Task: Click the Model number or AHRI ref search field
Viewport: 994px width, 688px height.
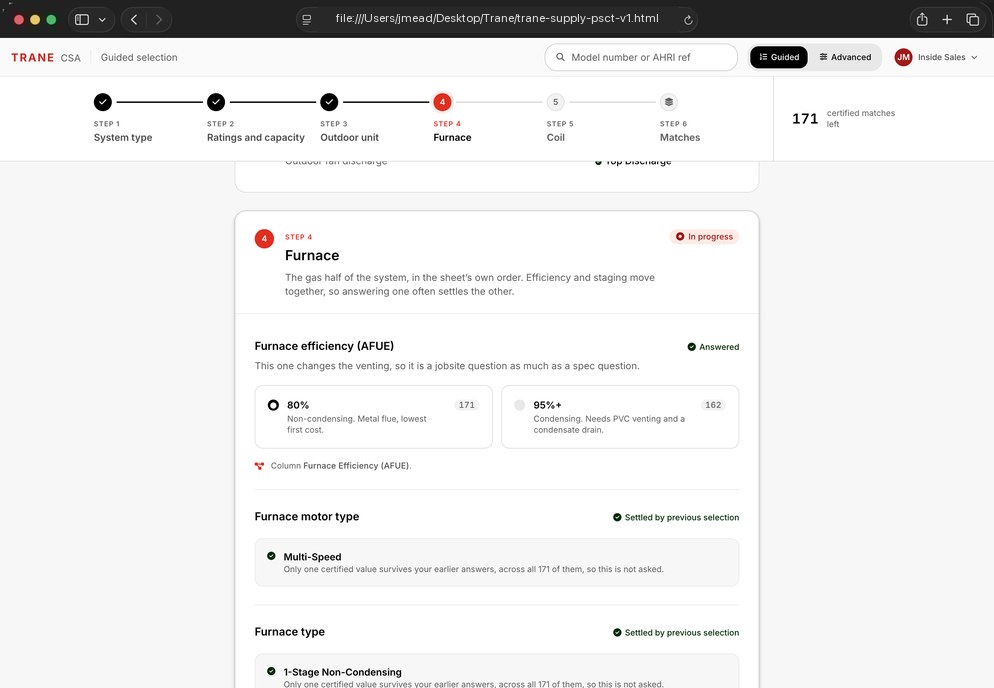Action: coord(641,57)
